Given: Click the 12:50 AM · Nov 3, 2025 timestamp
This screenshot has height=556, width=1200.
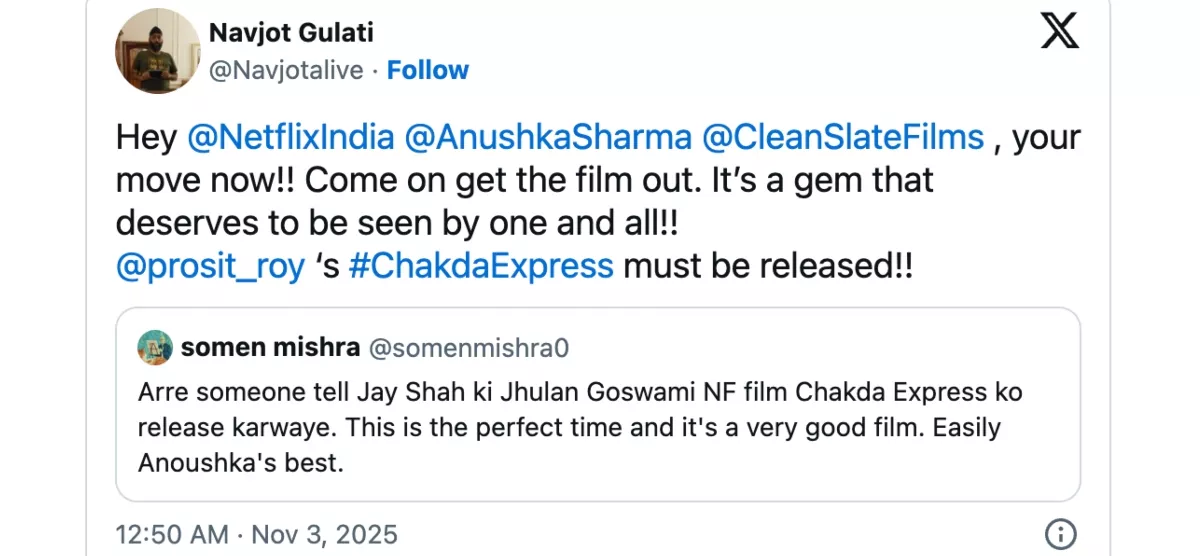Looking at the screenshot, I should point(256,533).
